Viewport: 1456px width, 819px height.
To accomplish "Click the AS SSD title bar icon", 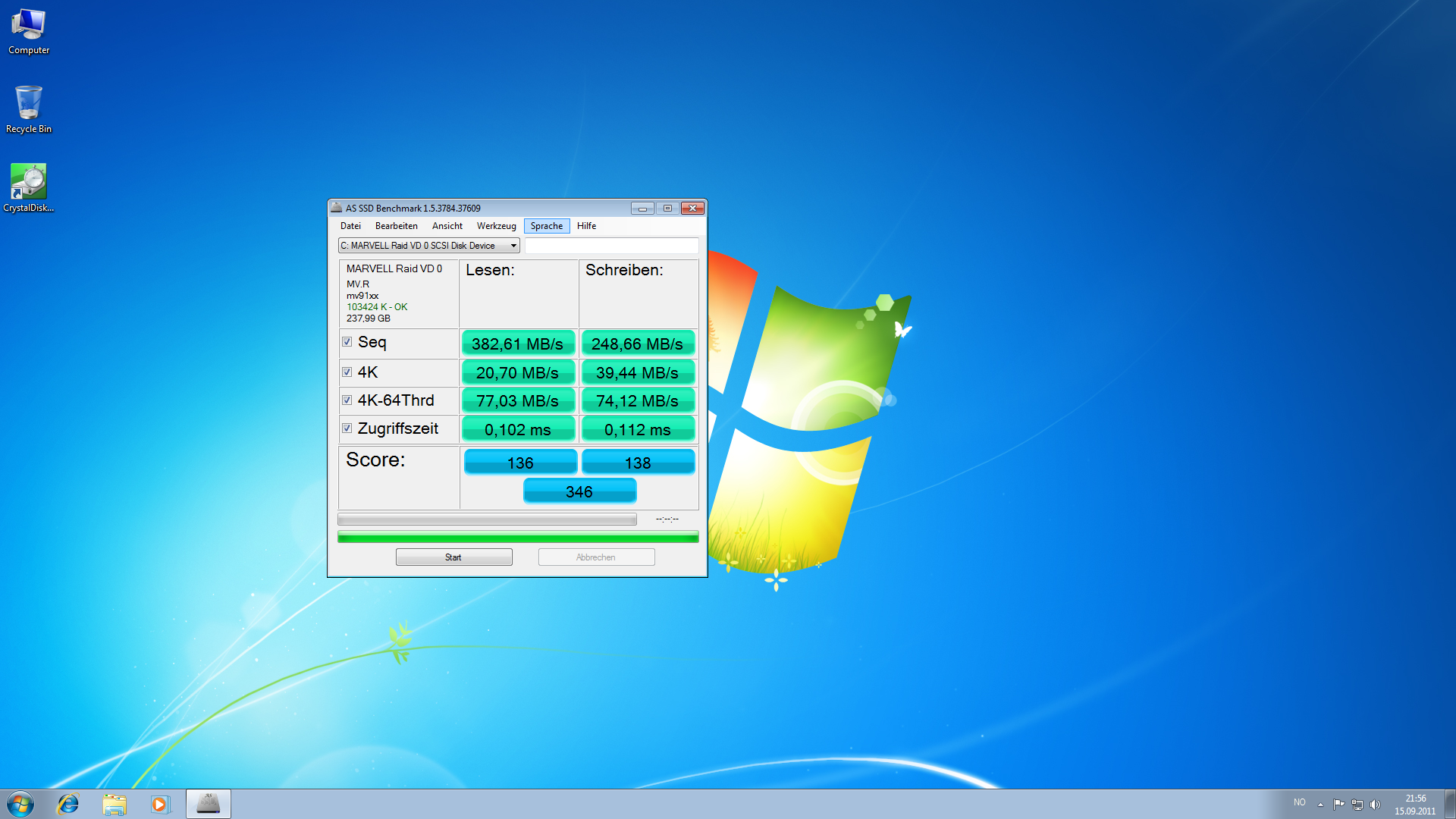I will (337, 208).
